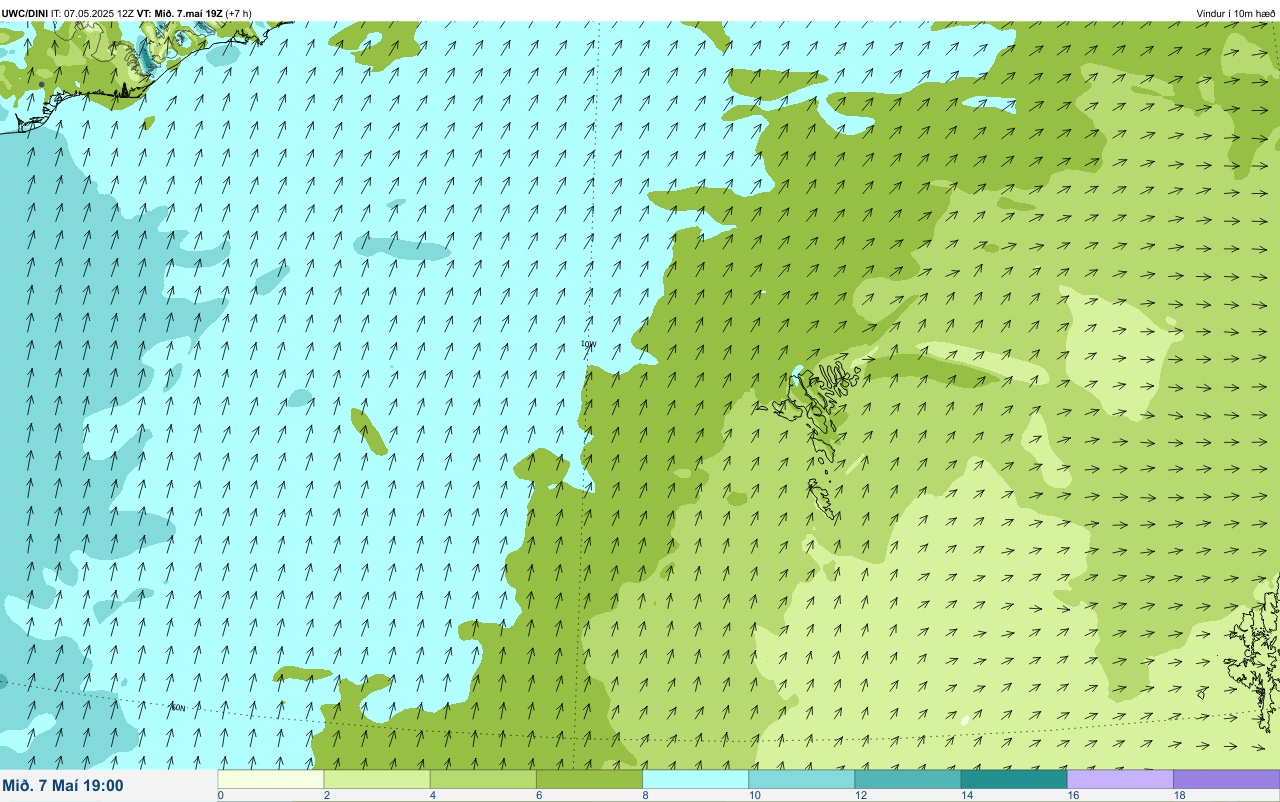Click the 'VT: Mið. 7.maí 19Z' valid time text
The height and width of the screenshot is (802, 1280).
pyautogui.click(x=180, y=13)
